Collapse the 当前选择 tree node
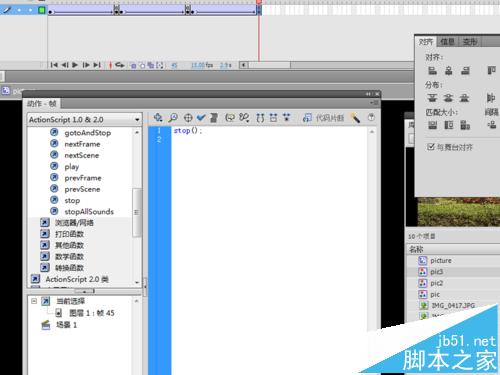The image size is (500, 375). (34, 301)
